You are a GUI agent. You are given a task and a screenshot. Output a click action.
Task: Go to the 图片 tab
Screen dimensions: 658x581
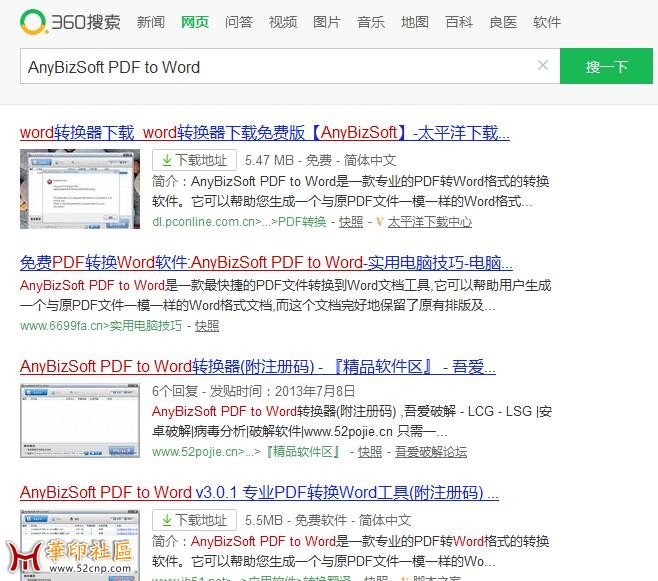(x=327, y=22)
